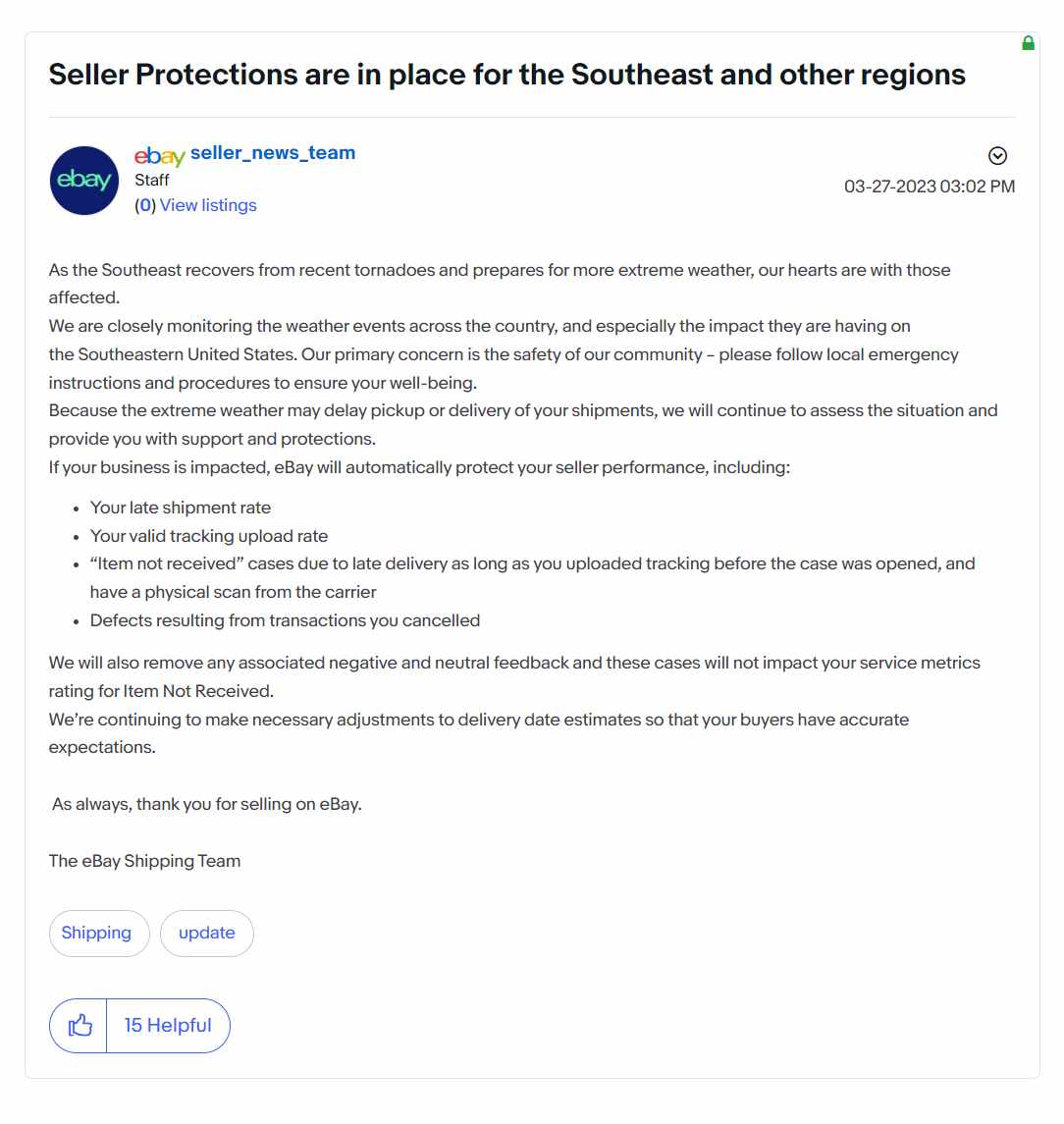Click the colorful eBay logo beside the username
Image resolution: width=1064 pixels, height=1124 pixels.
click(x=159, y=155)
